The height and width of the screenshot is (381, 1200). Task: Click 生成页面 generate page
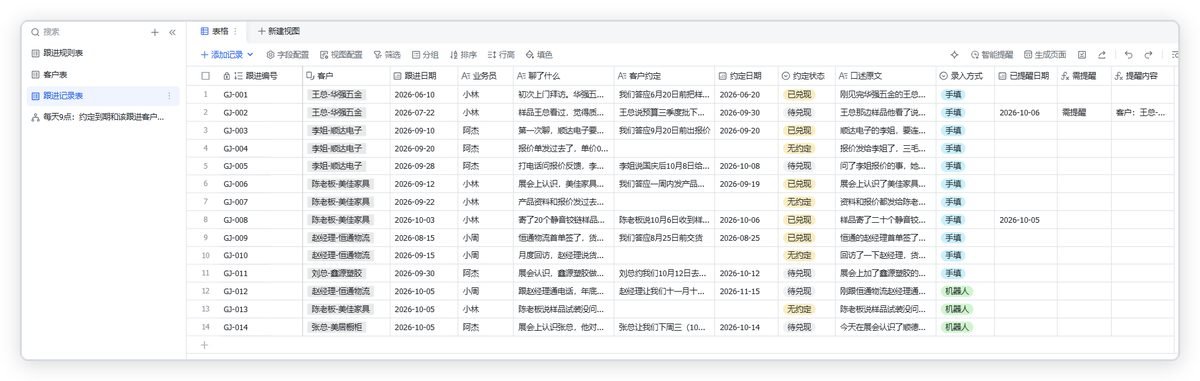[x=1044, y=55]
